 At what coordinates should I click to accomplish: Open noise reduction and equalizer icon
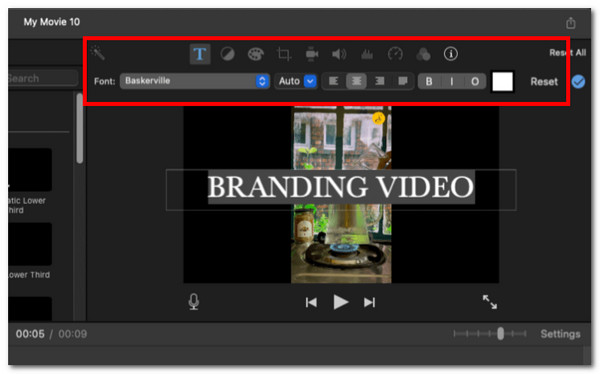tap(367, 54)
